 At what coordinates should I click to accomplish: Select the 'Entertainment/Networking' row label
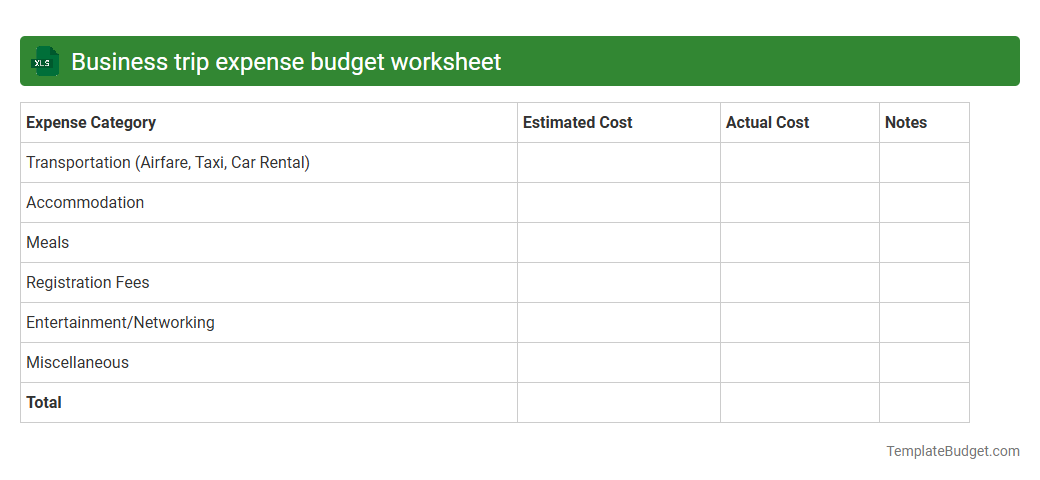tap(120, 322)
